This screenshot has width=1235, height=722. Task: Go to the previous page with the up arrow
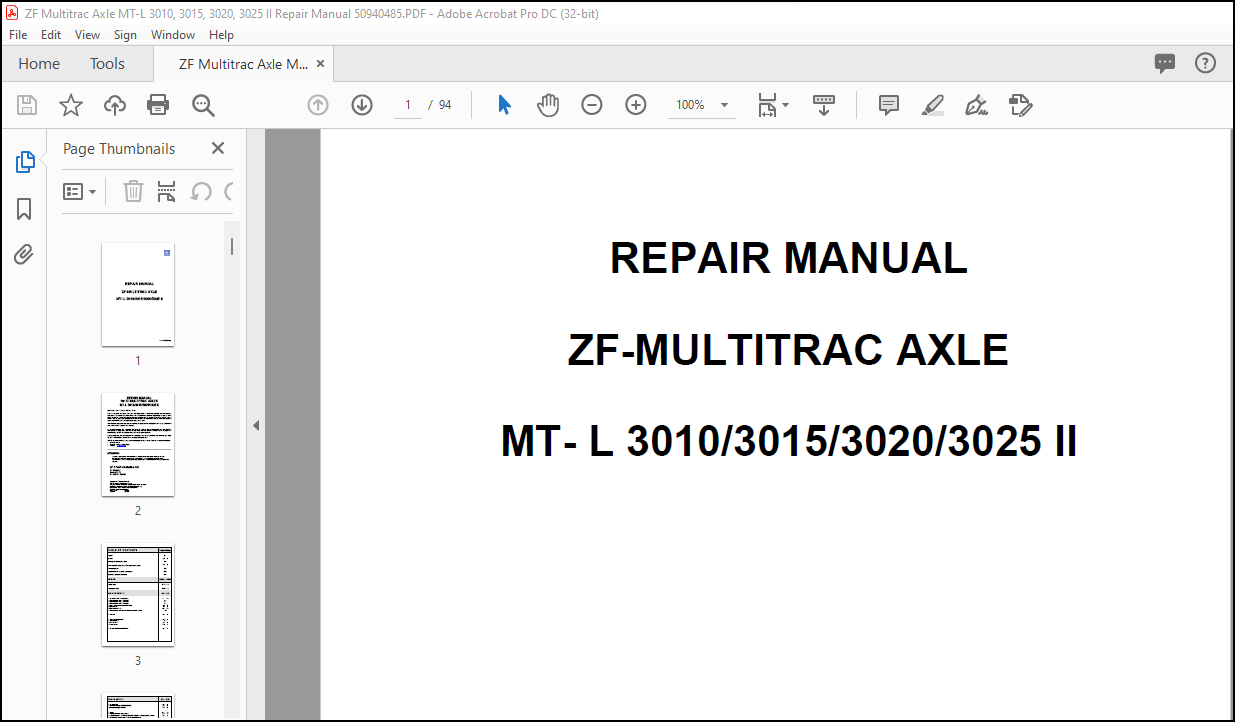(318, 105)
